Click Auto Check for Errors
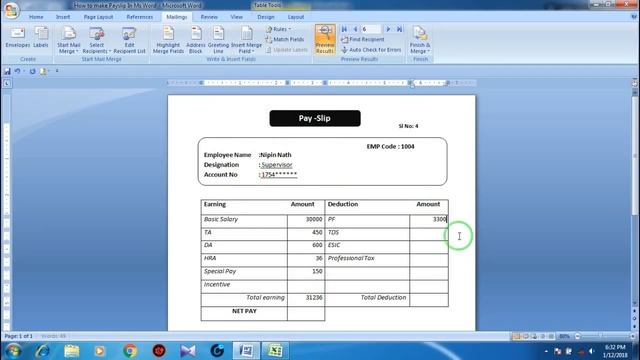Image resolution: width=640 pixels, height=360 pixels. 371,50
